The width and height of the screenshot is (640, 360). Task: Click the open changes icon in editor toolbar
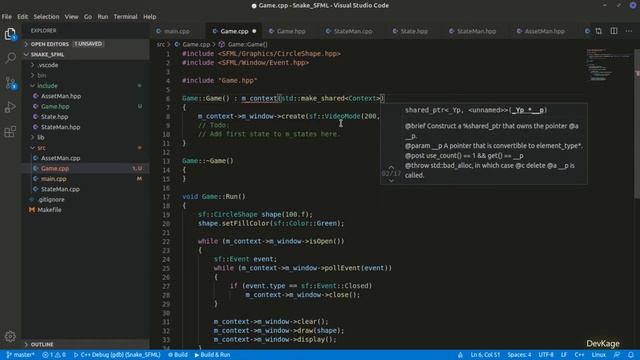598,31
